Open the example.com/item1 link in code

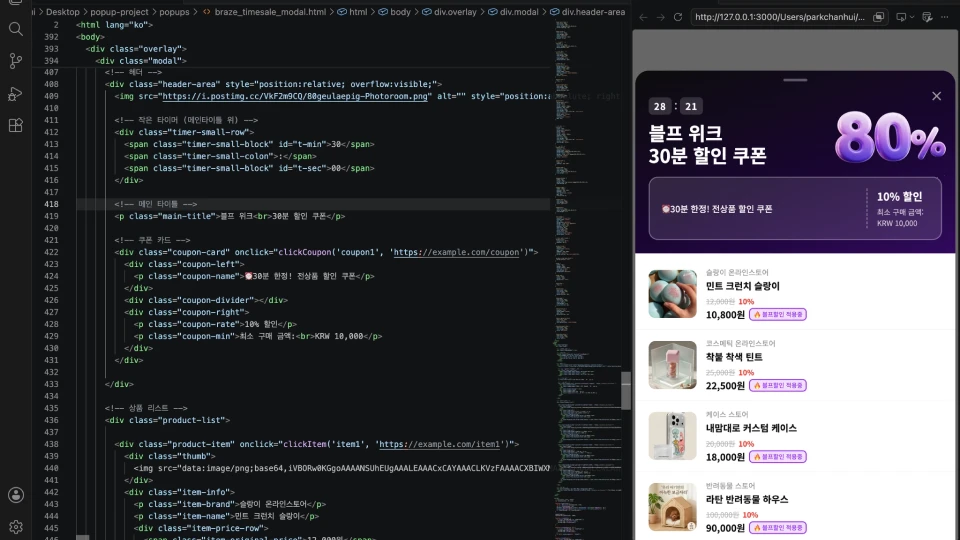440,444
